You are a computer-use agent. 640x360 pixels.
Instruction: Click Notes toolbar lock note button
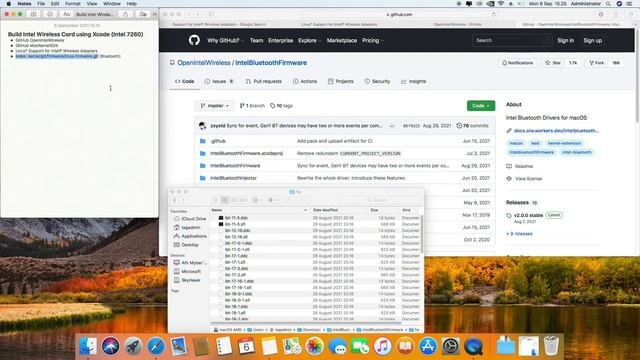(x=125, y=14)
